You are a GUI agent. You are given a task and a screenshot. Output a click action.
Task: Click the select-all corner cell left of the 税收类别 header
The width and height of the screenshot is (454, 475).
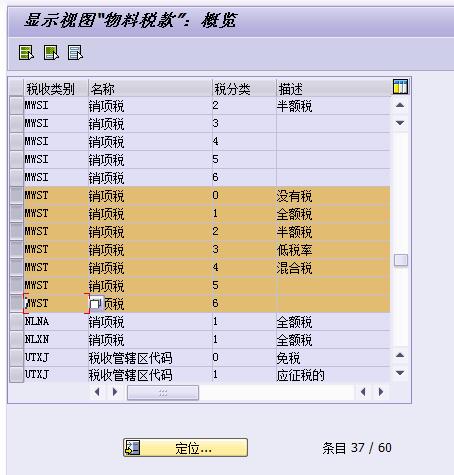pos(16,88)
